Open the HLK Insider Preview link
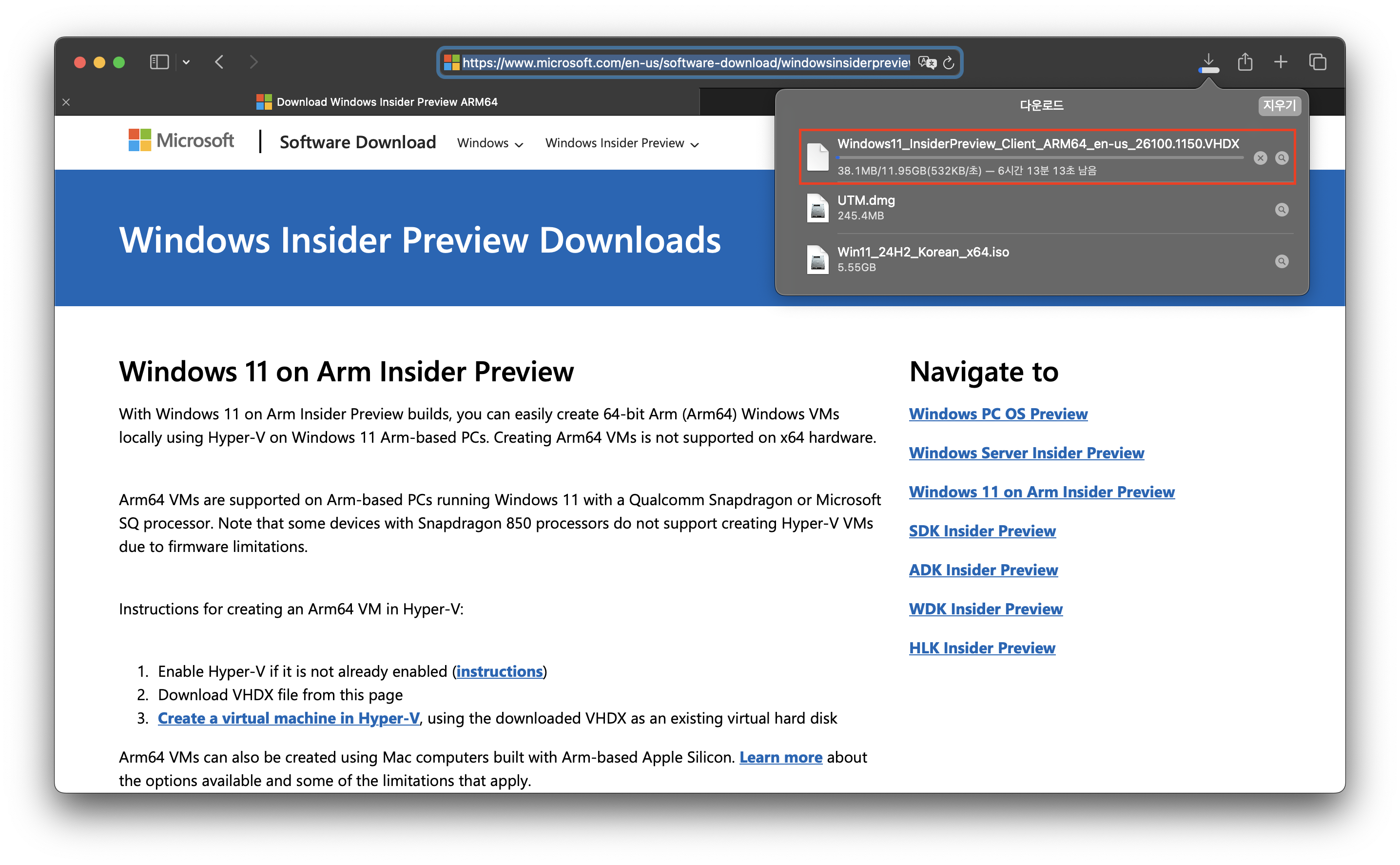 click(x=982, y=647)
